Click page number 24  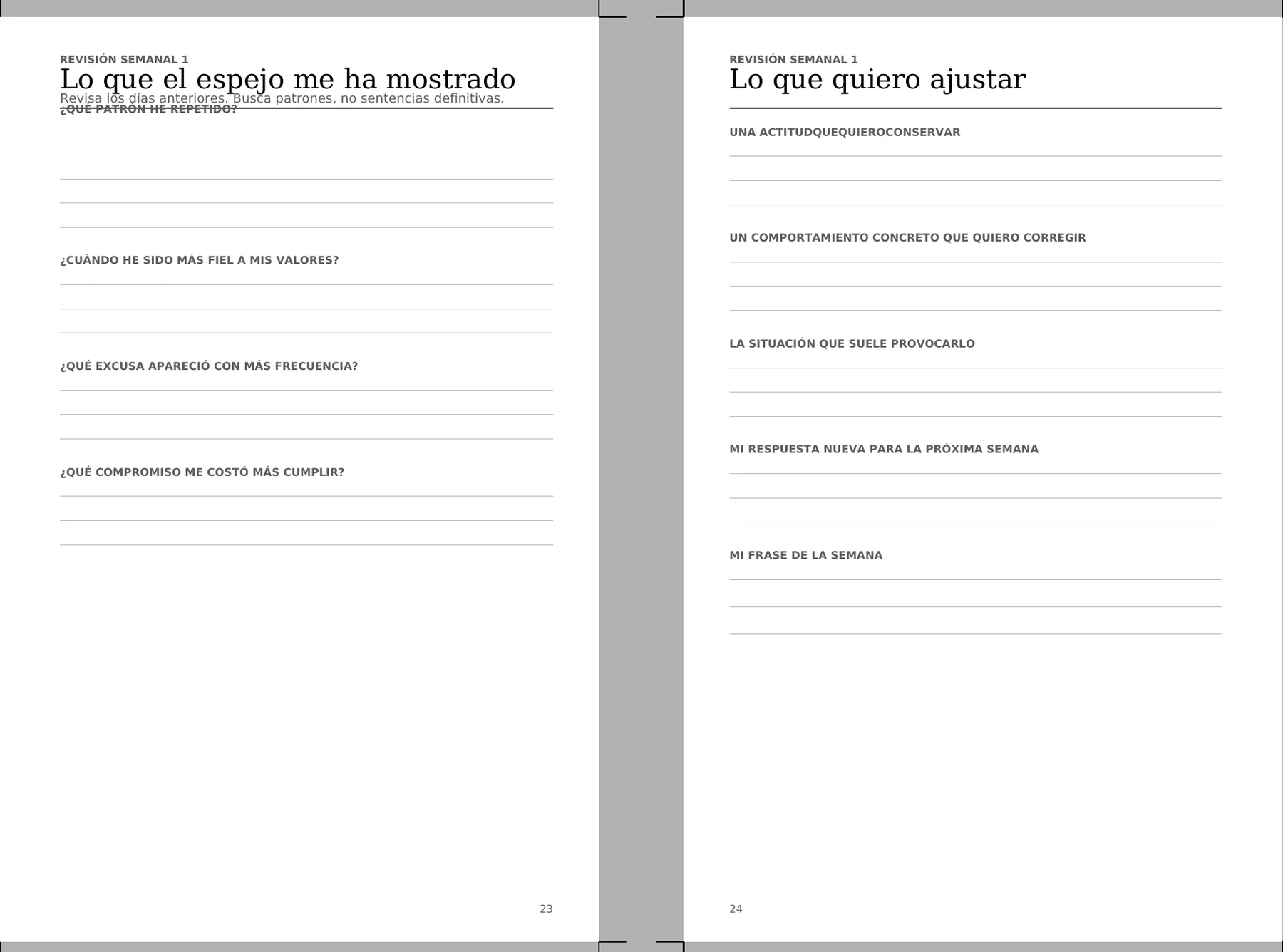(x=736, y=909)
